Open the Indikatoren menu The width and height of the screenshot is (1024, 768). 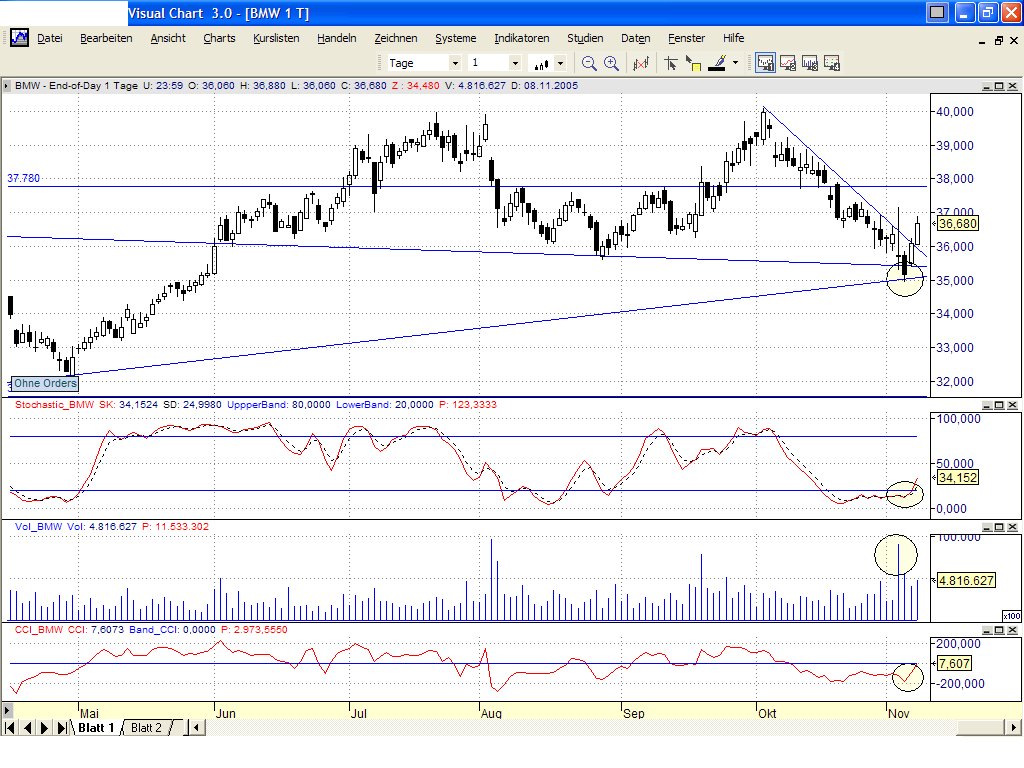tap(521, 38)
